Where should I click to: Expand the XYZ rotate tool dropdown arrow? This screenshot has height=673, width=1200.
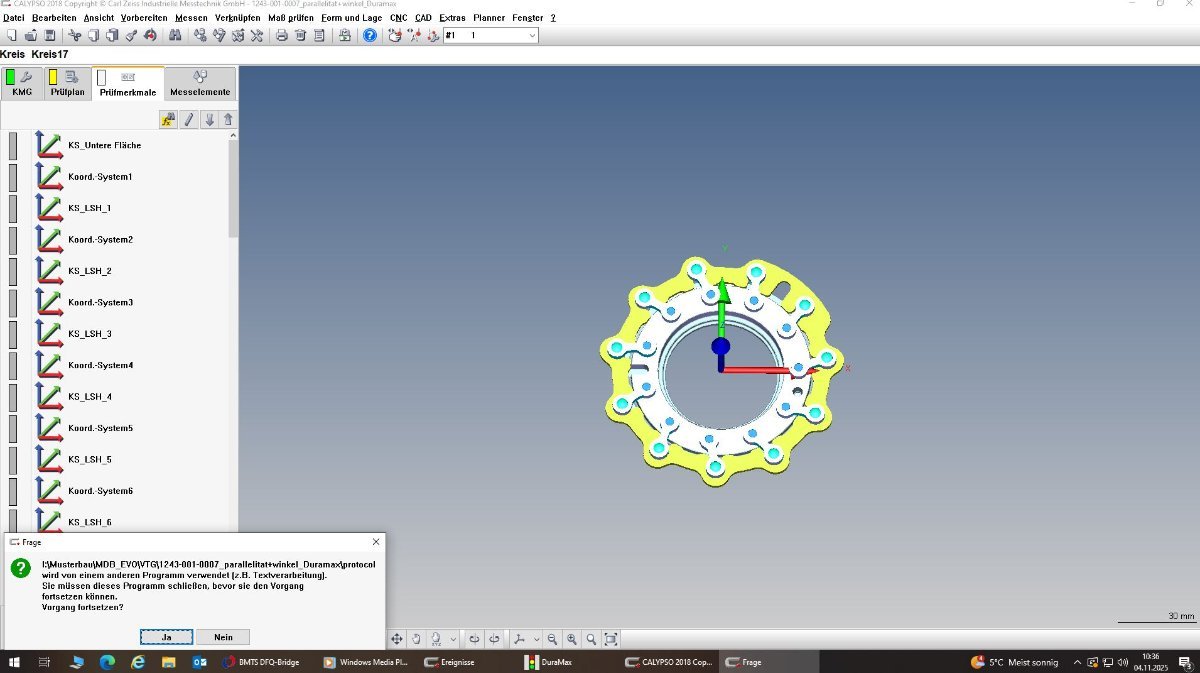(x=453, y=639)
